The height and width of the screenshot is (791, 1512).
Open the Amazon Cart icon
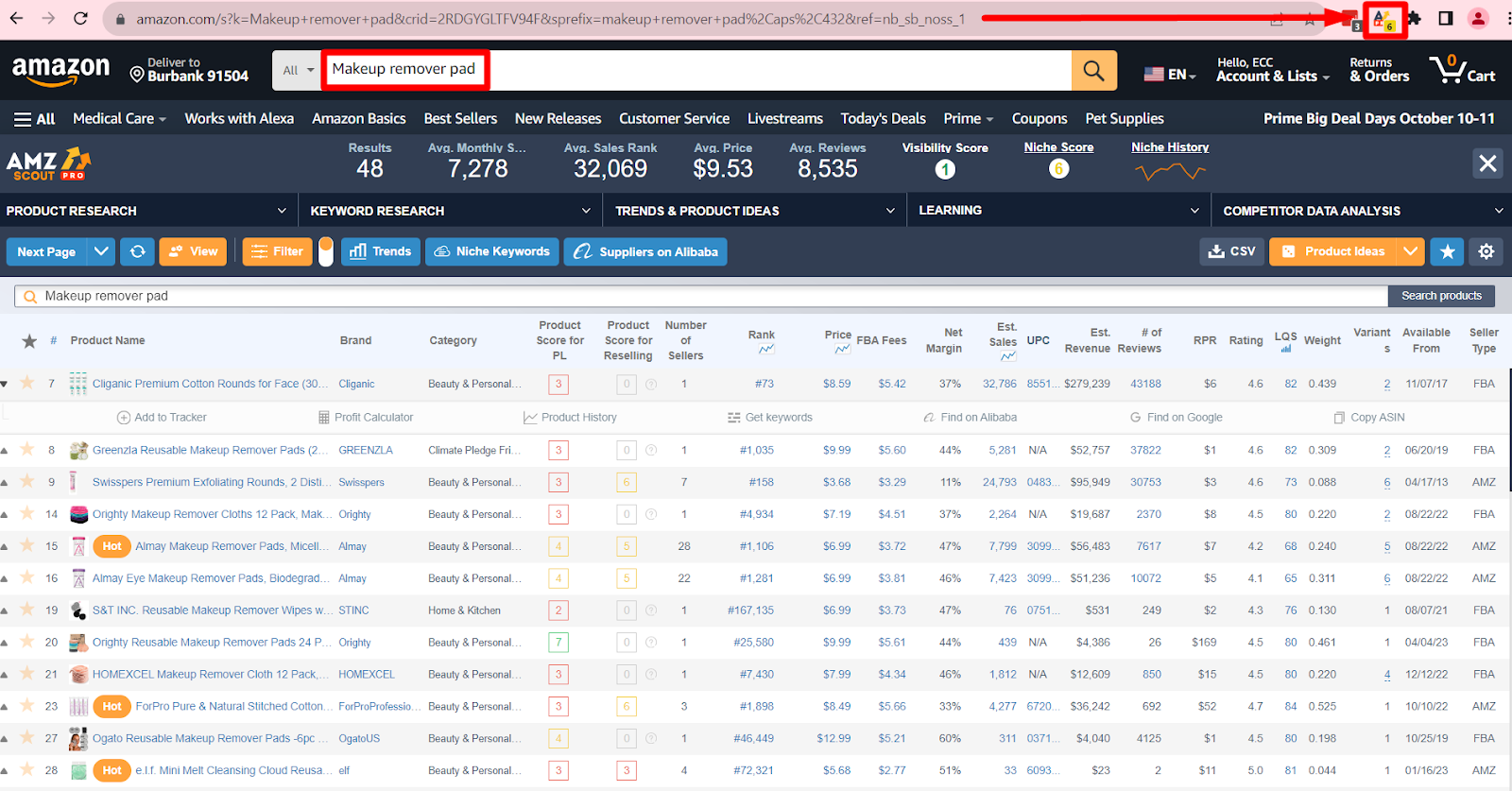click(x=1462, y=70)
